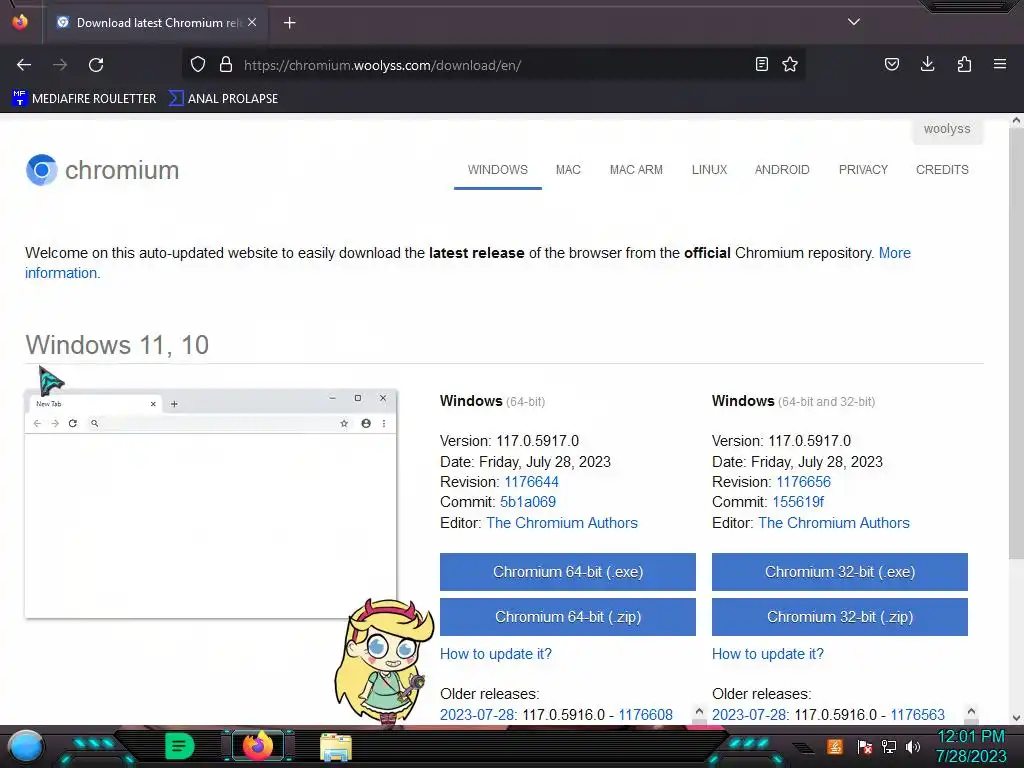Go back to the previous page
The width and height of the screenshot is (1024, 768).
tap(24, 65)
